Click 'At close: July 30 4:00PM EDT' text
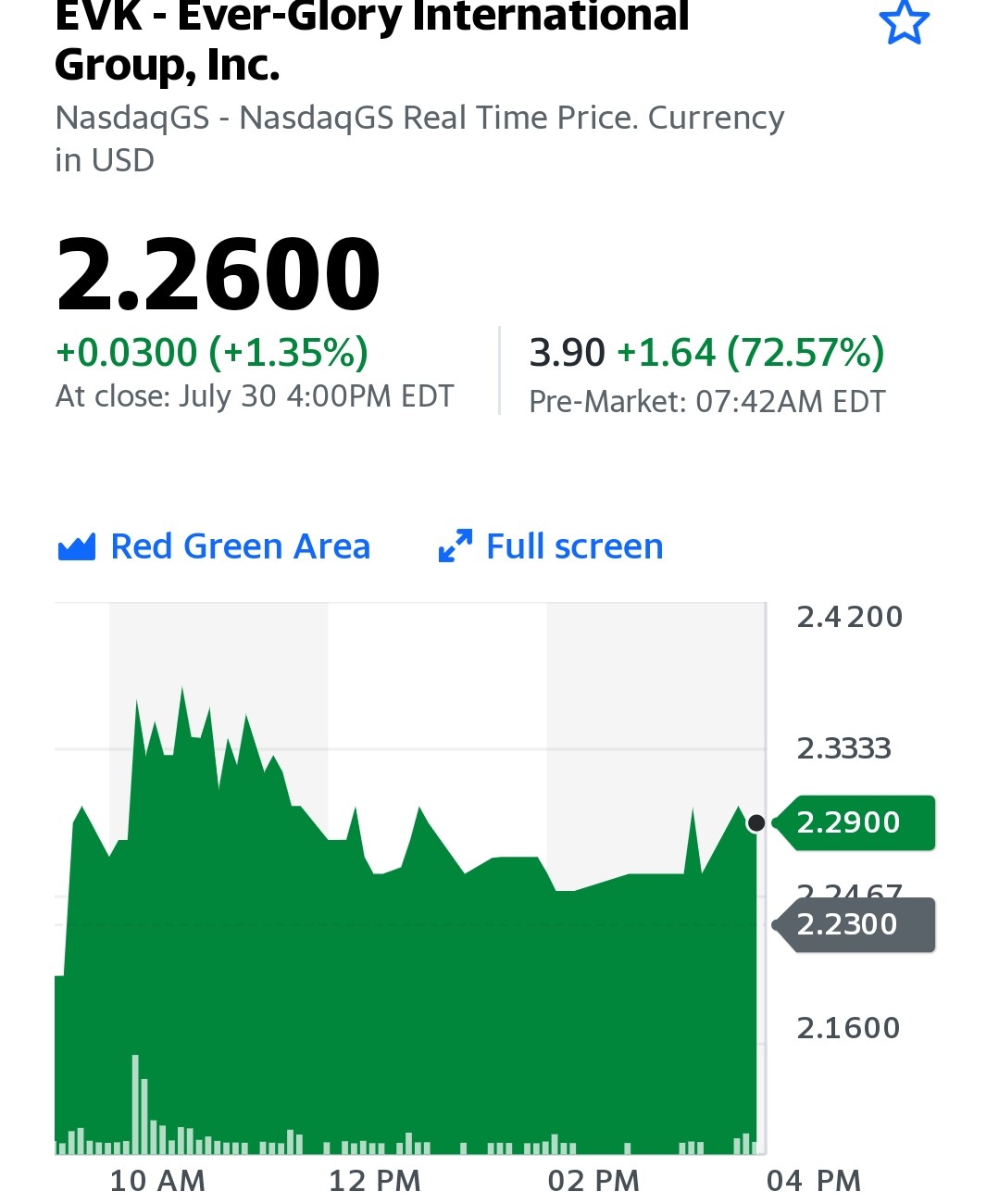 (255, 396)
